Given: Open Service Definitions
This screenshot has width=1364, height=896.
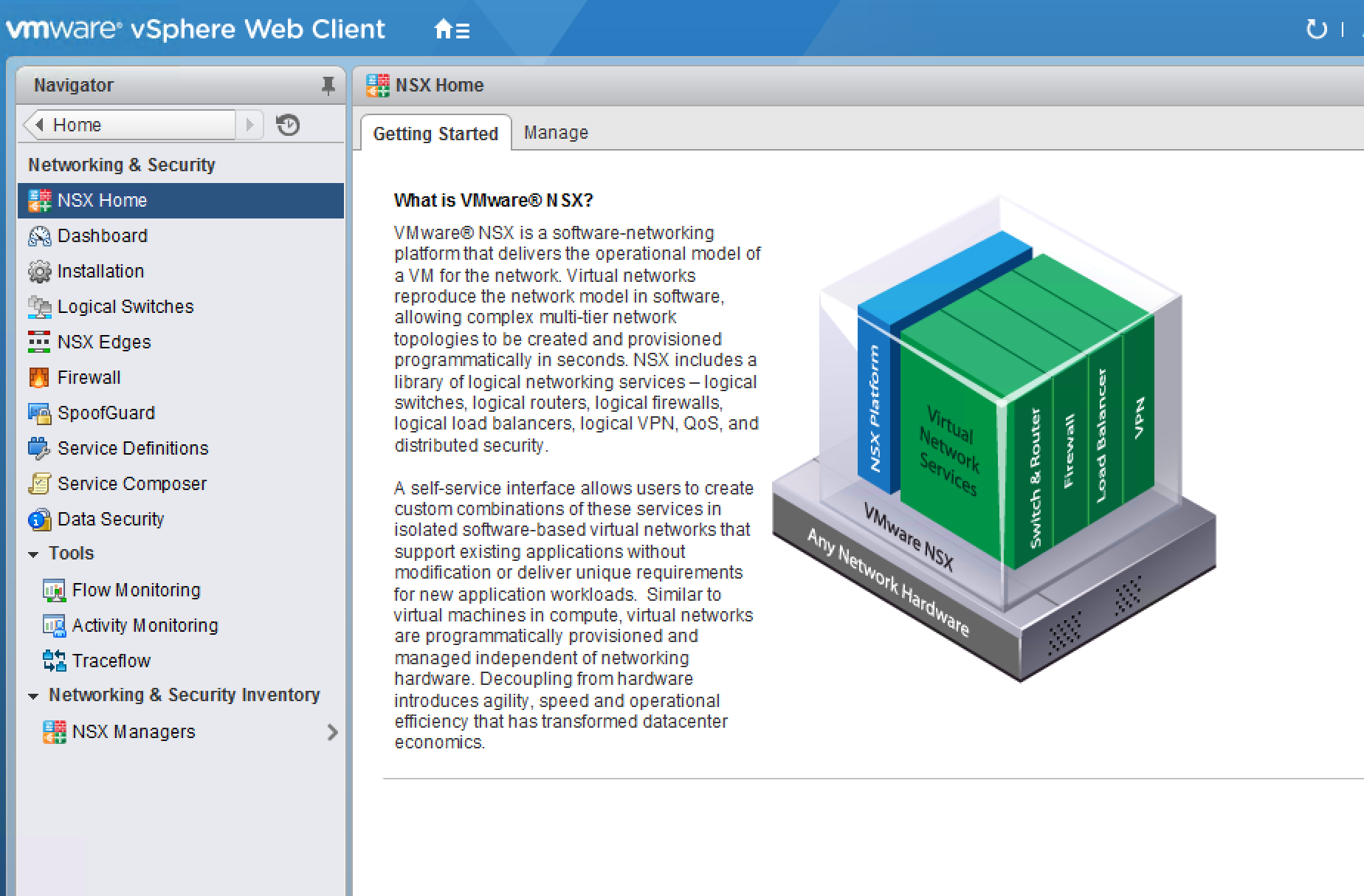Looking at the screenshot, I should (181, 448).
